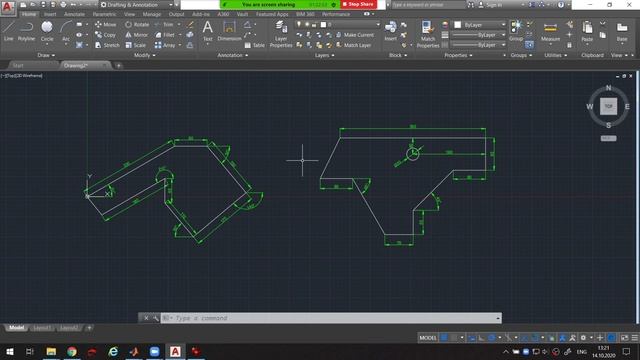
Task: Open the Manage ribbon tab
Action: [152, 14]
